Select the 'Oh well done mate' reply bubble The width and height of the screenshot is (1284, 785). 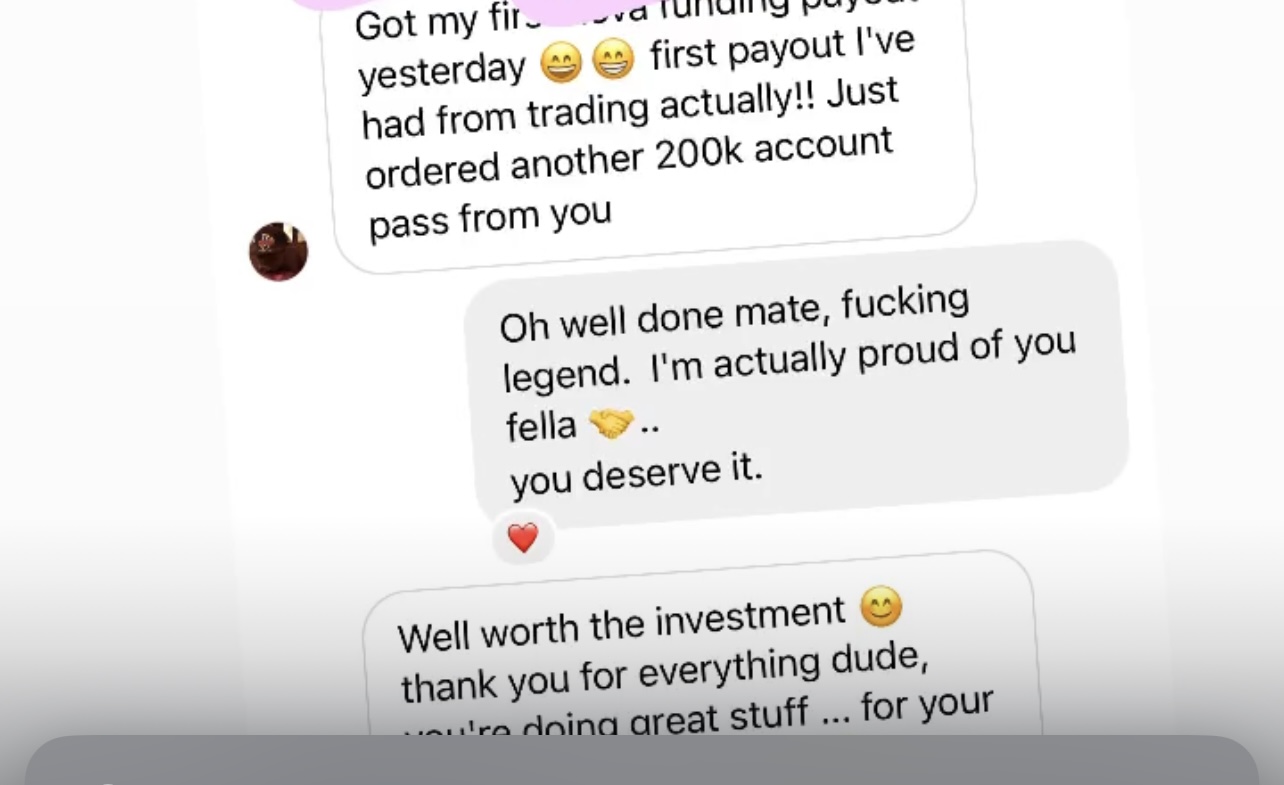pos(796,386)
